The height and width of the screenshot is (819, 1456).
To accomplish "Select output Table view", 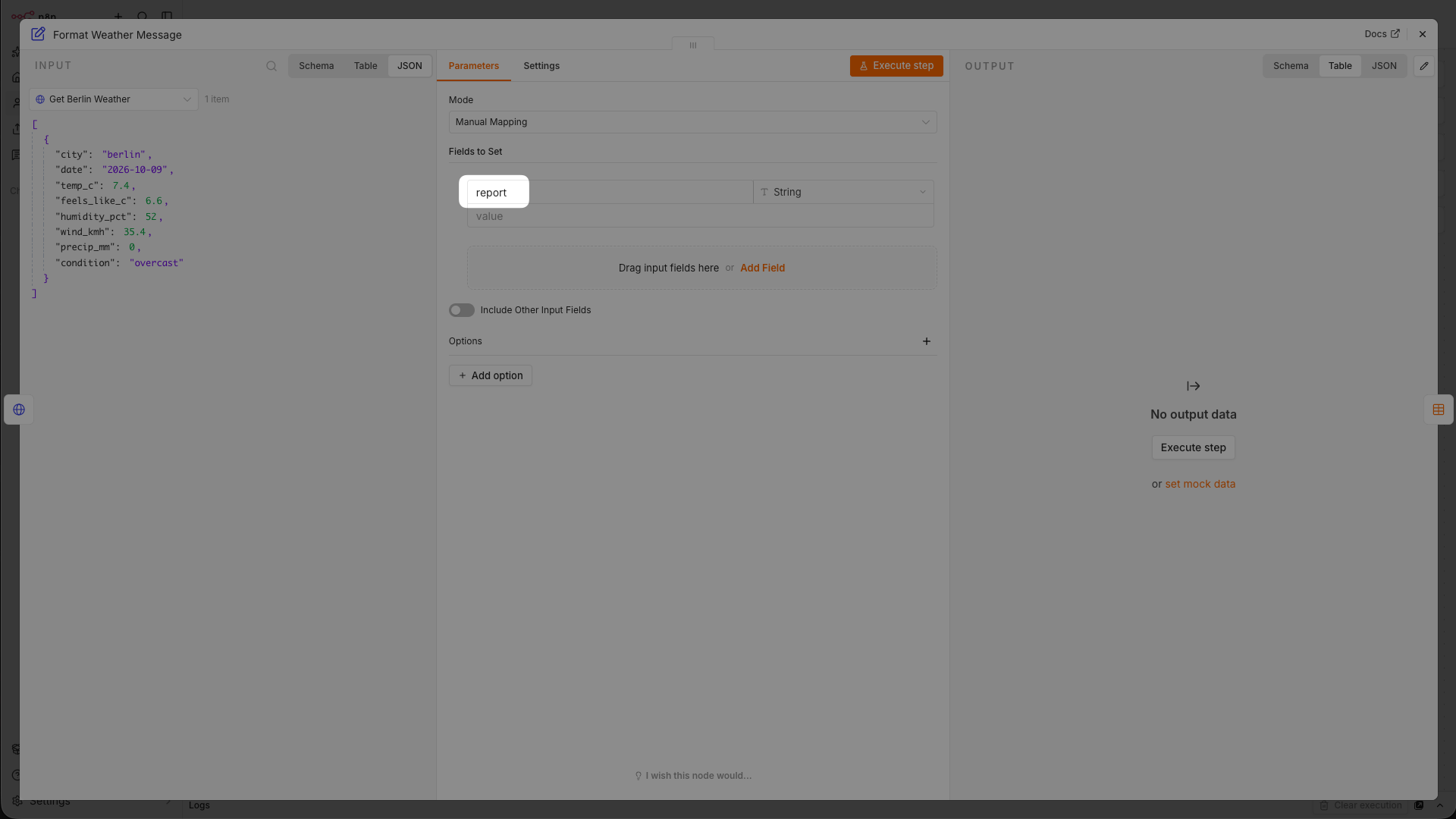I will [1340, 66].
